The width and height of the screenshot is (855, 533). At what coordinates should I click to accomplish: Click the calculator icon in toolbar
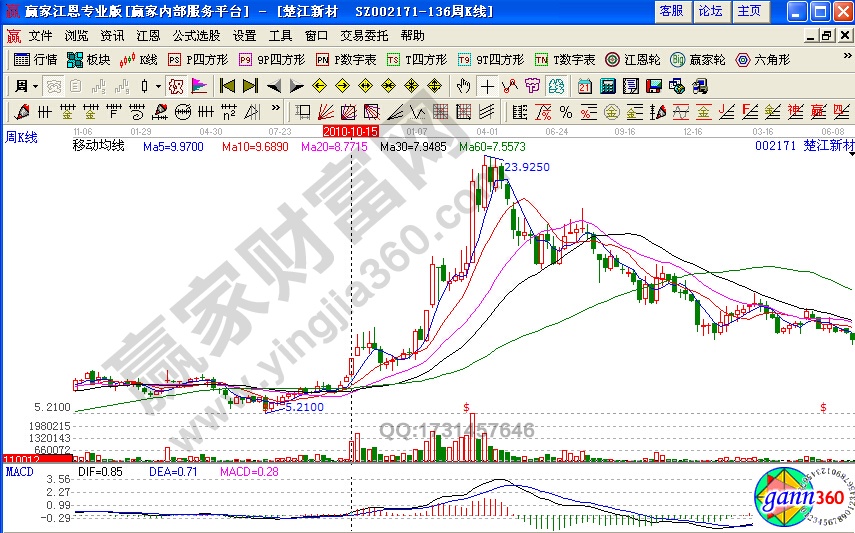606,85
